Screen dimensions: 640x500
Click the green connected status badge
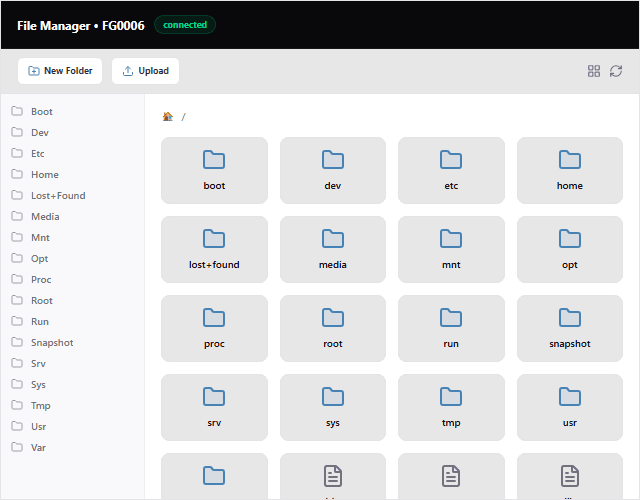pos(185,25)
